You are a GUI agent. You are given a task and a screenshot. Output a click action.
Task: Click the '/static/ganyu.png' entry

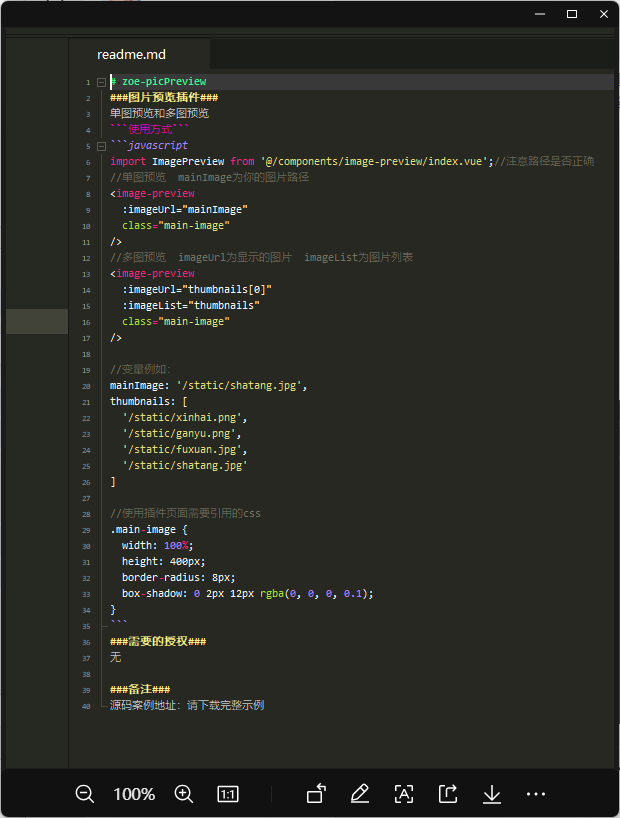pos(182,434)
